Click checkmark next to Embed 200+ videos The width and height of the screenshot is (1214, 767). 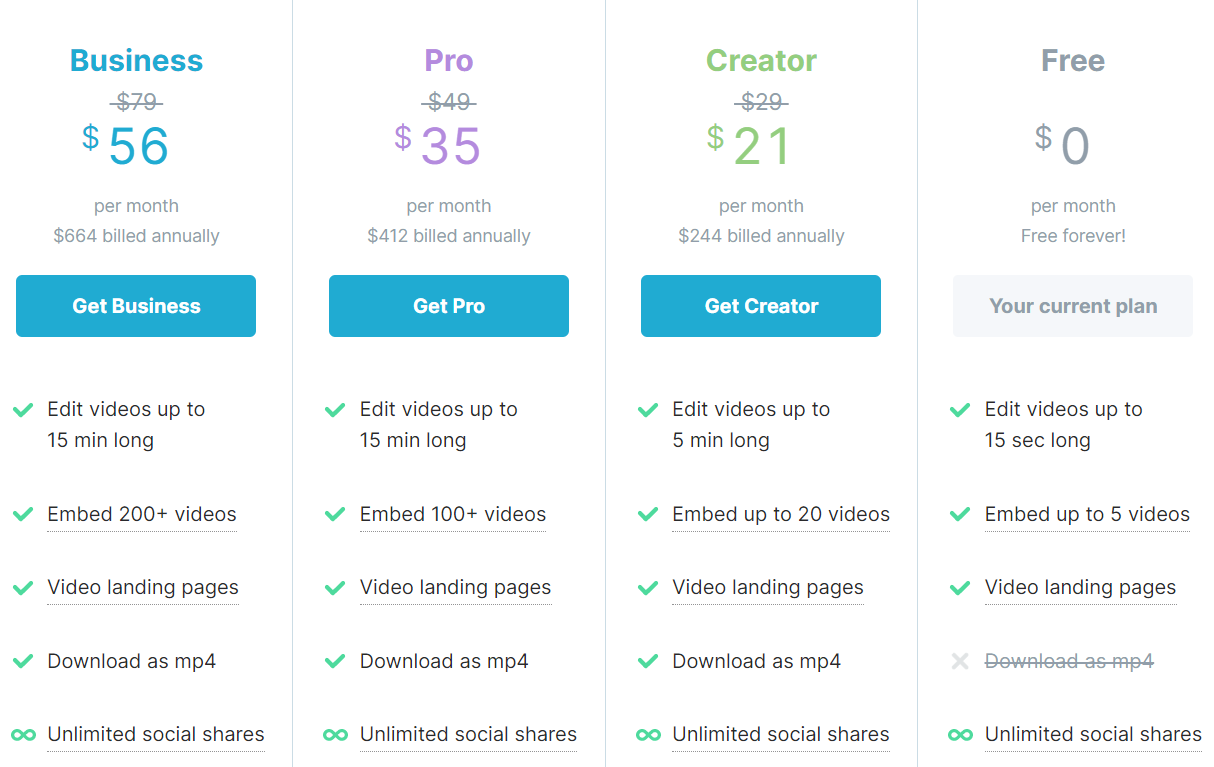coord(23,514)
